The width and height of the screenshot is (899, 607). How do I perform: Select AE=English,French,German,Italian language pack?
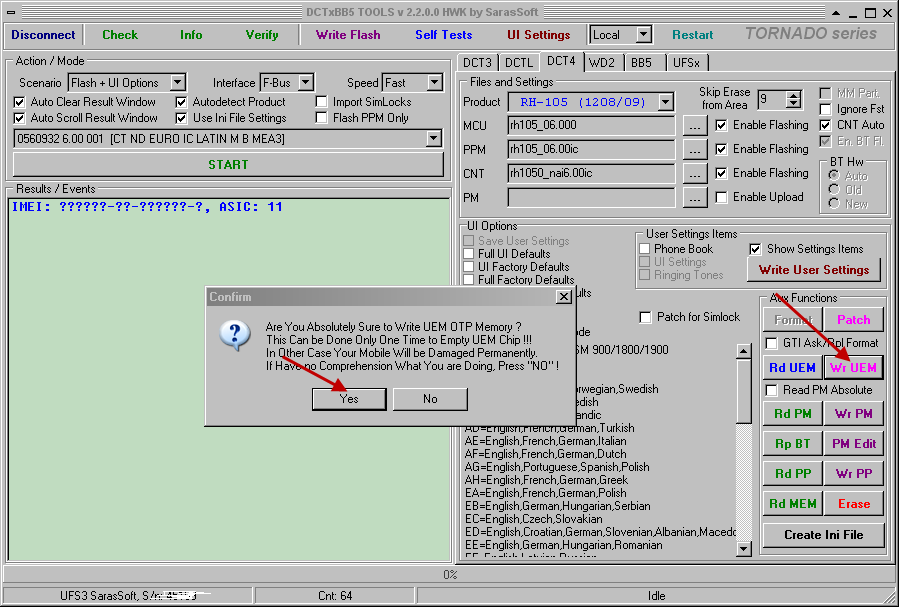tap(545, 441)
